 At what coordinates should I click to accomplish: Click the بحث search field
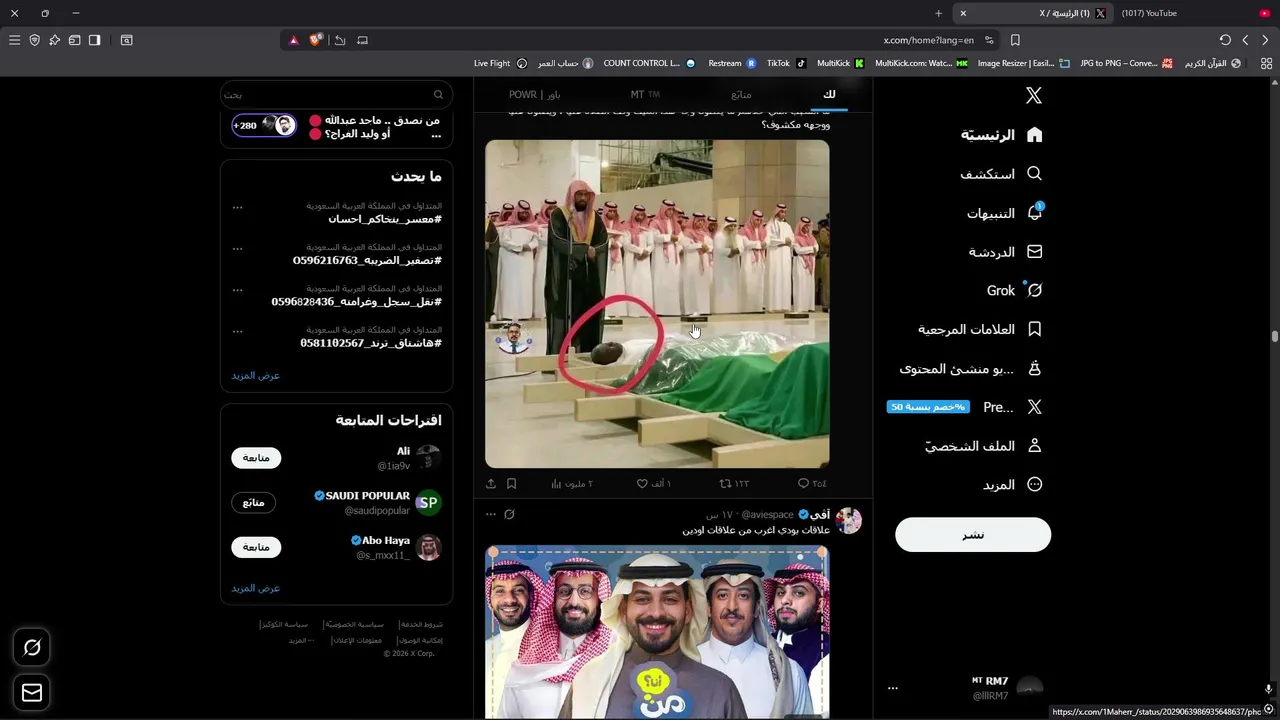pyautogui.click(x=337, y=94)
